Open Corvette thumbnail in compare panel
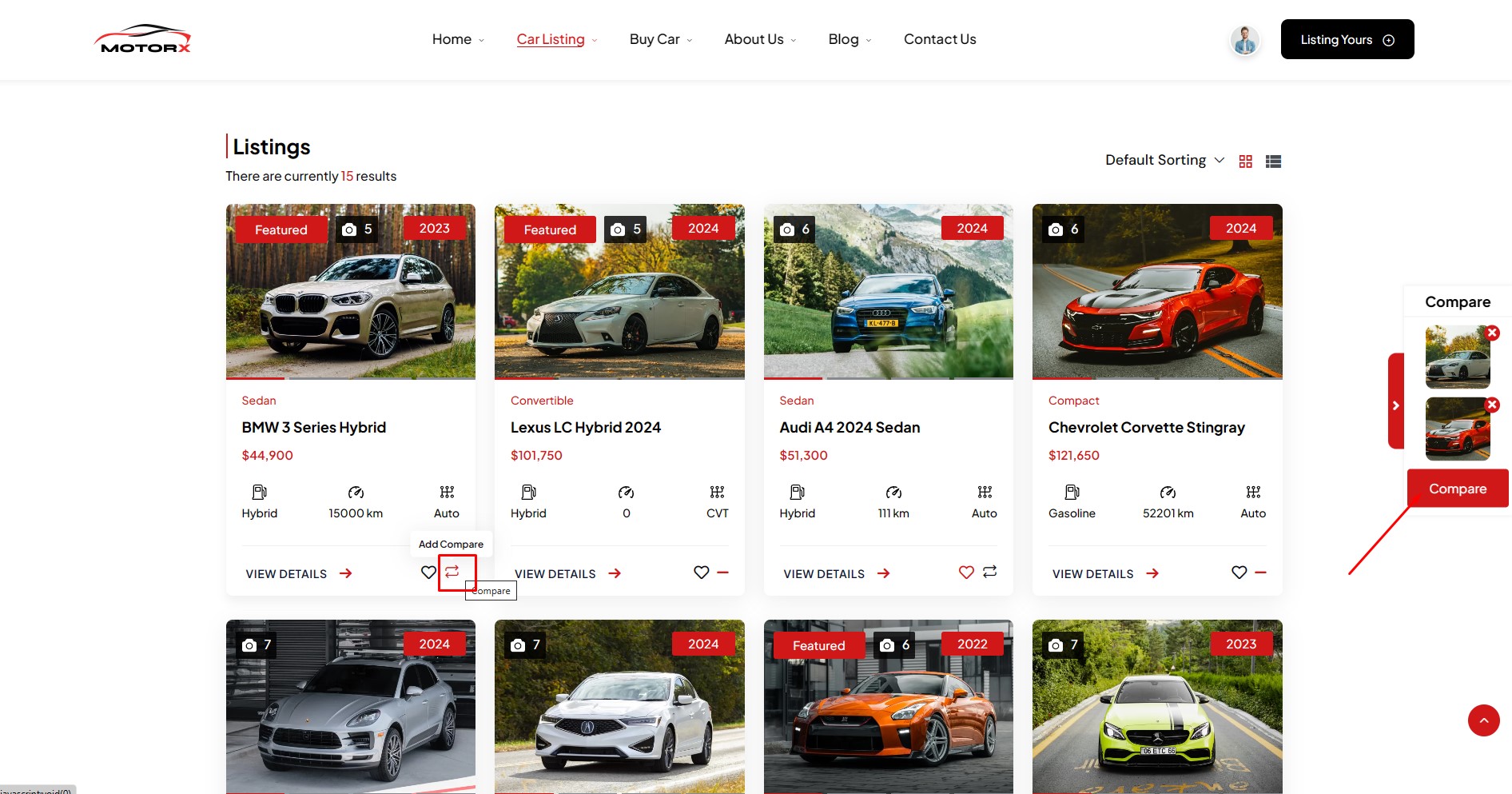Image resolution: width=1512 pixels, height=794 pixels. click(1458, 429)
